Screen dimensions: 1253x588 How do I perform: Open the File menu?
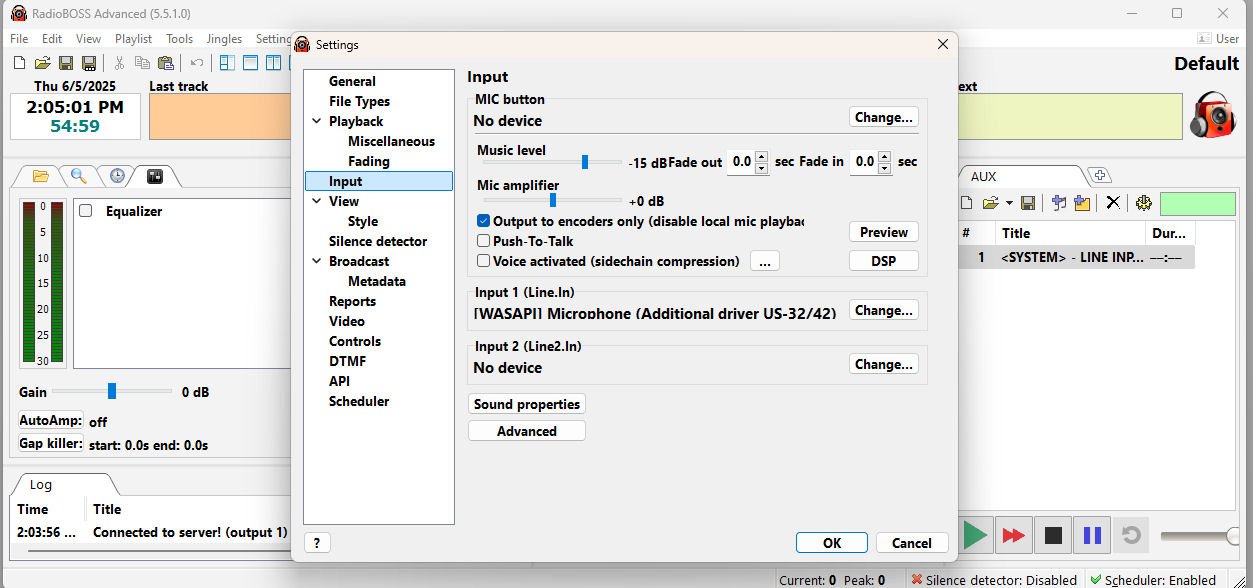[x=19, y=39]
